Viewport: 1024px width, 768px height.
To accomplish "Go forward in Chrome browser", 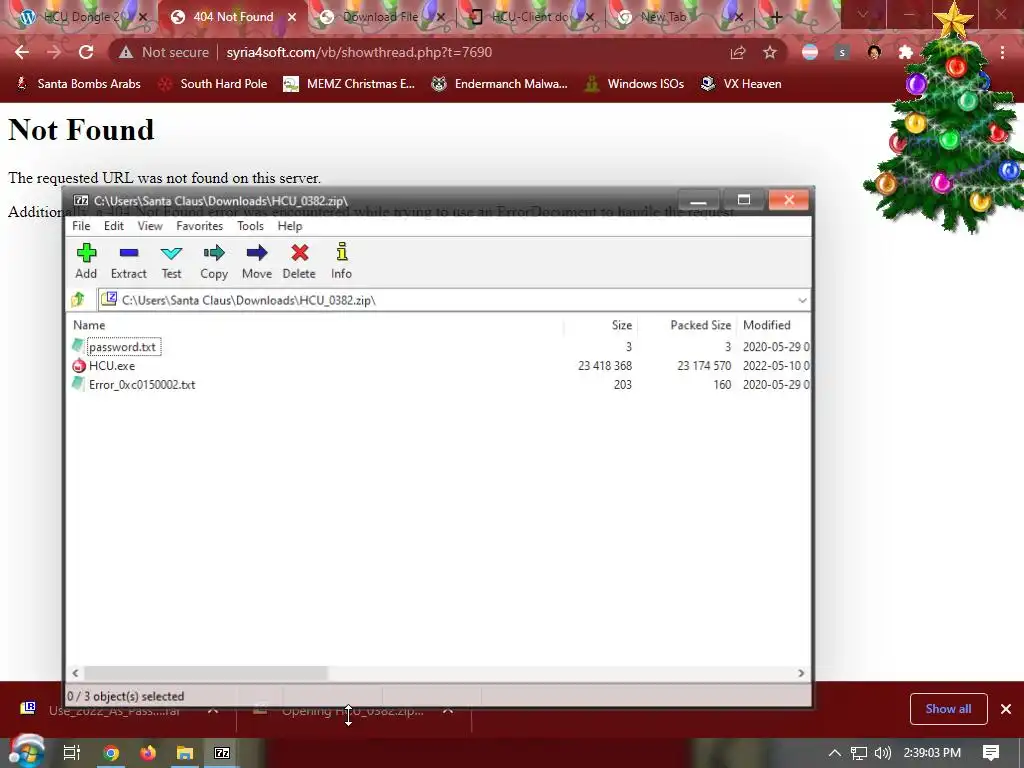I will [x=54, y=52].
